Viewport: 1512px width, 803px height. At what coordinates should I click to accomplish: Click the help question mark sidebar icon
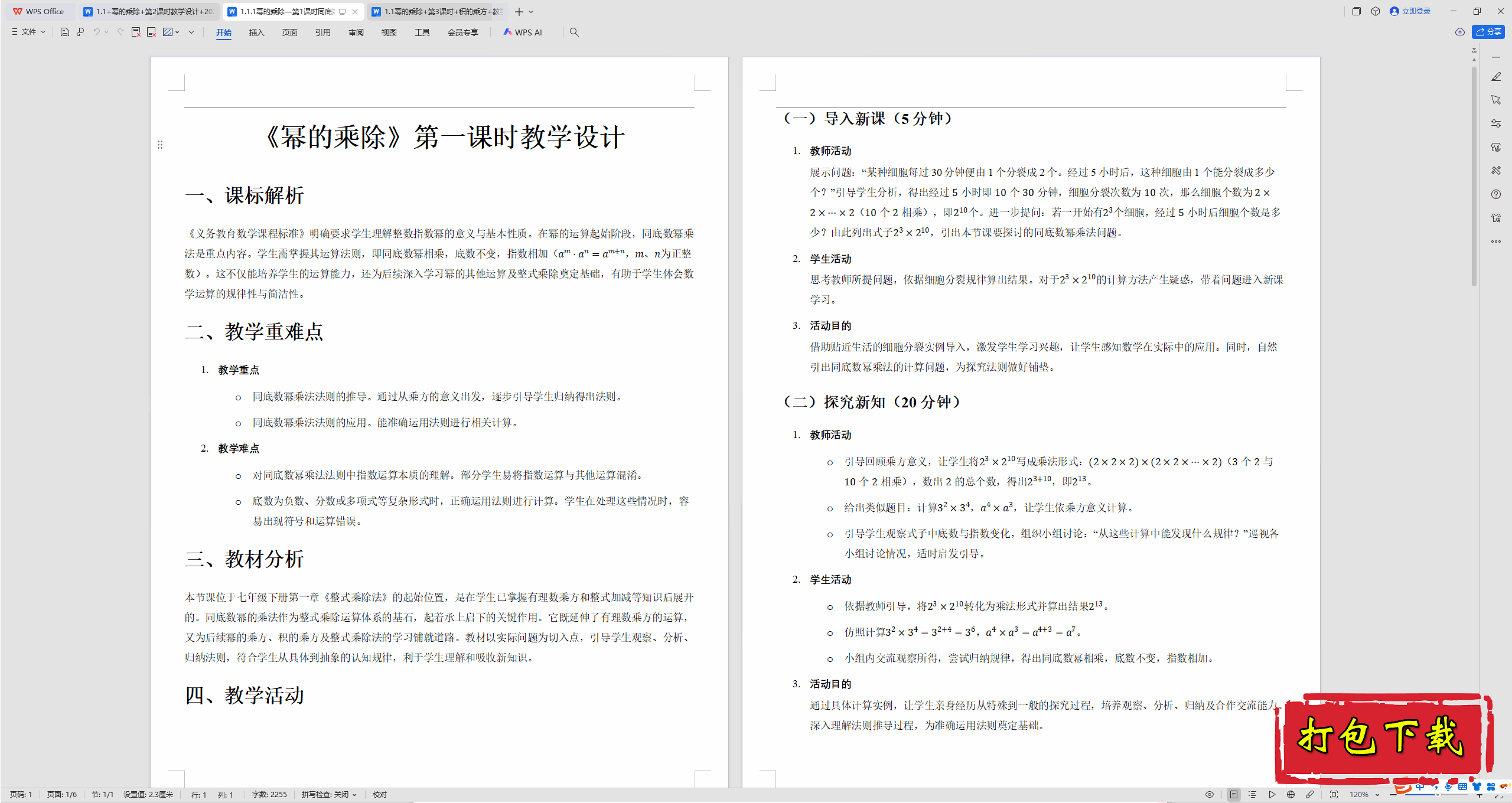pyautogui.click(x=1496, y=194)
